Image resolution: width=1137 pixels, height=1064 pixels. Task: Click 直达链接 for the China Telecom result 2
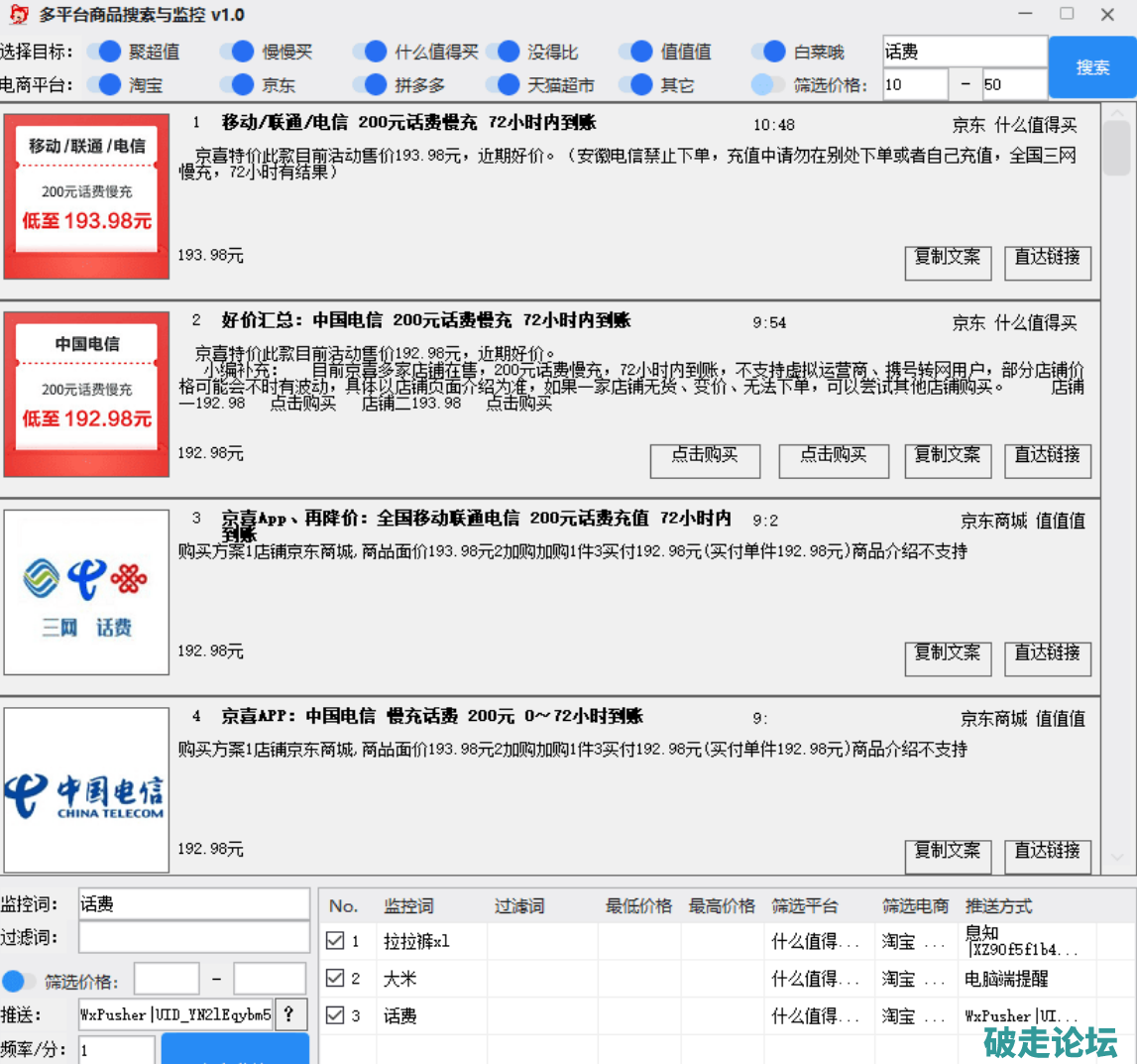[1048, 459]
